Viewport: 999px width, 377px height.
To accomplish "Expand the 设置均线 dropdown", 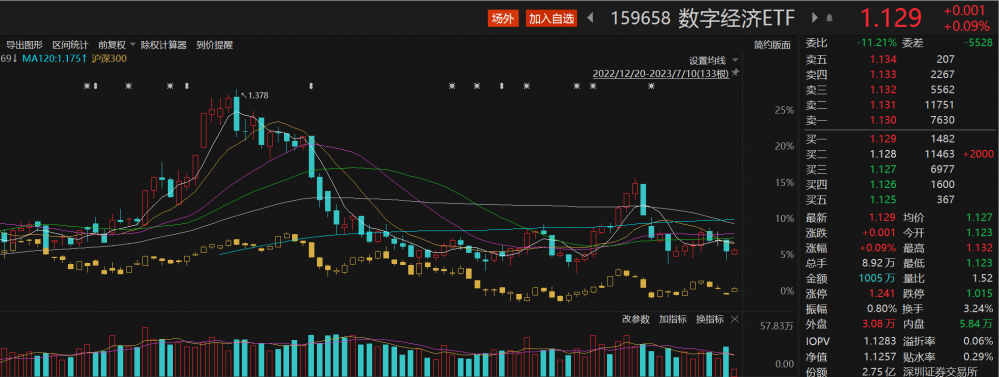I will tap(735, 60).
